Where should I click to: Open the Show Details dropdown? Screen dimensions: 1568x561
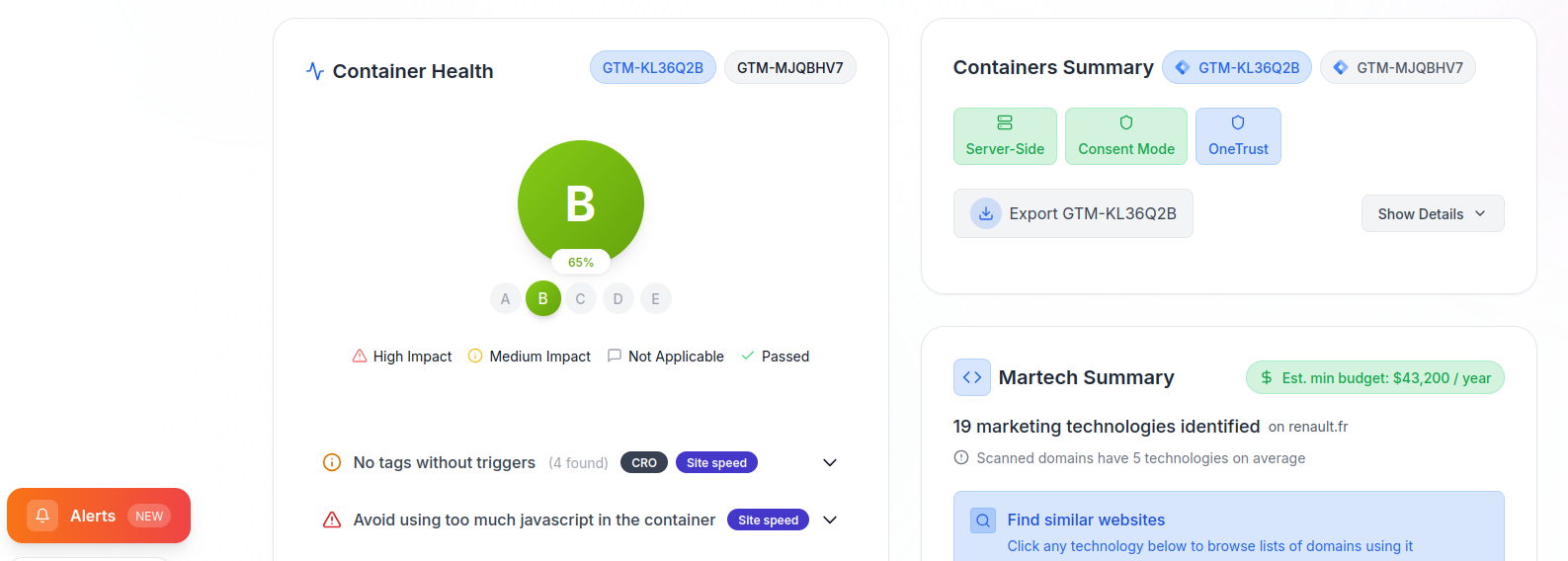tap(1433, 213)
